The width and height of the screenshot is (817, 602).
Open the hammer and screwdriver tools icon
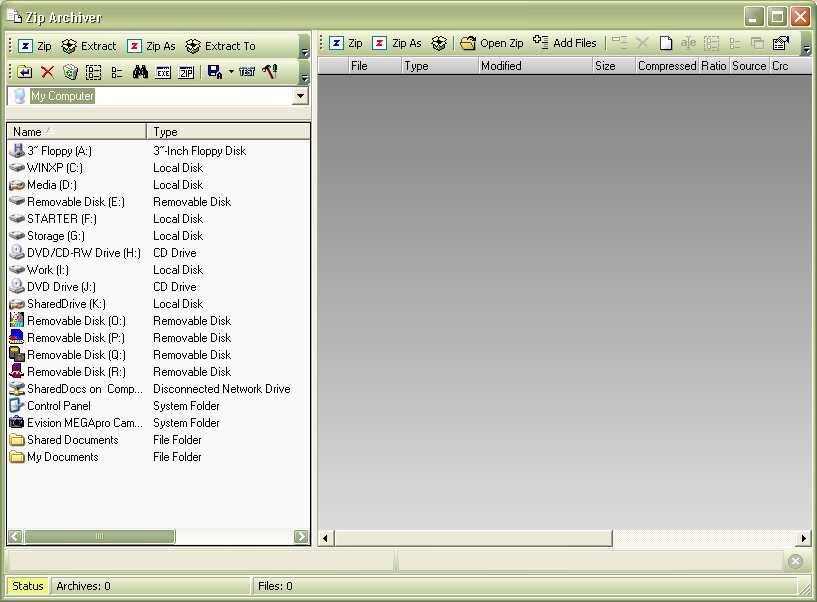(x=270, y=72)
